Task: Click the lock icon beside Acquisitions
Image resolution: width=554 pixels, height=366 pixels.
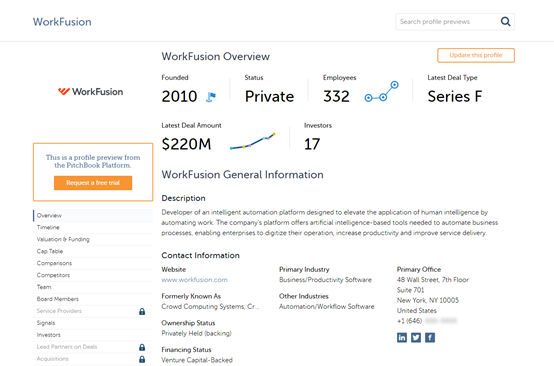Action: pyautogui.click(x=142, y=359)
